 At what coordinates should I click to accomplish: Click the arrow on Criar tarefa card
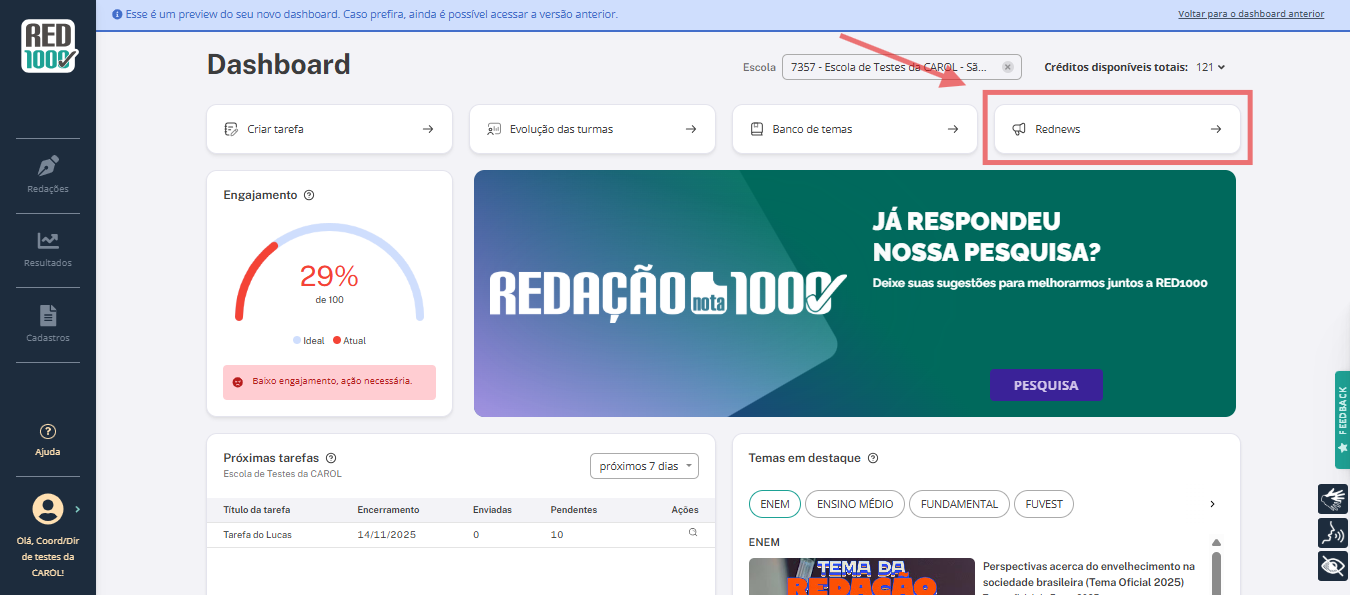click(x=428, y=129)
